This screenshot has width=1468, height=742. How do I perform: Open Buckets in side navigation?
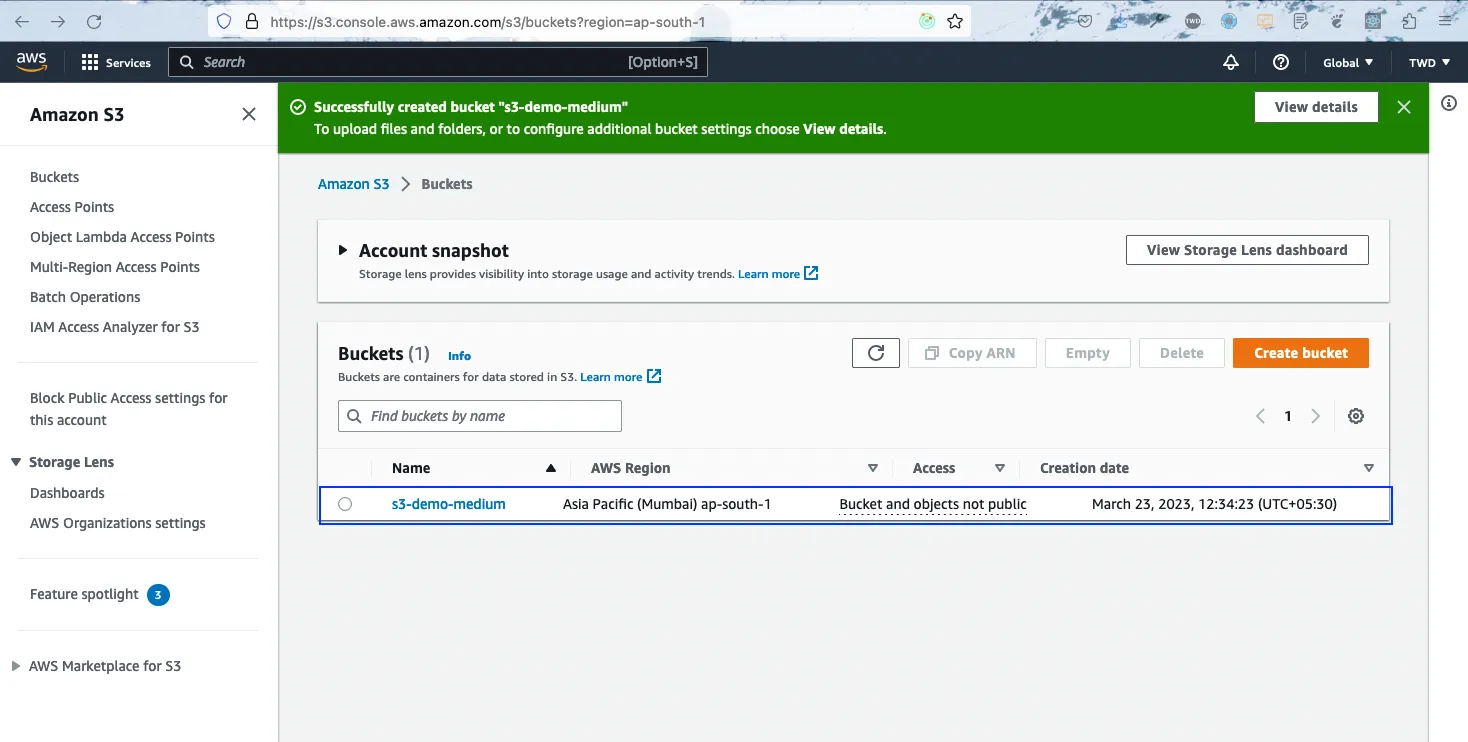(55, 177)
